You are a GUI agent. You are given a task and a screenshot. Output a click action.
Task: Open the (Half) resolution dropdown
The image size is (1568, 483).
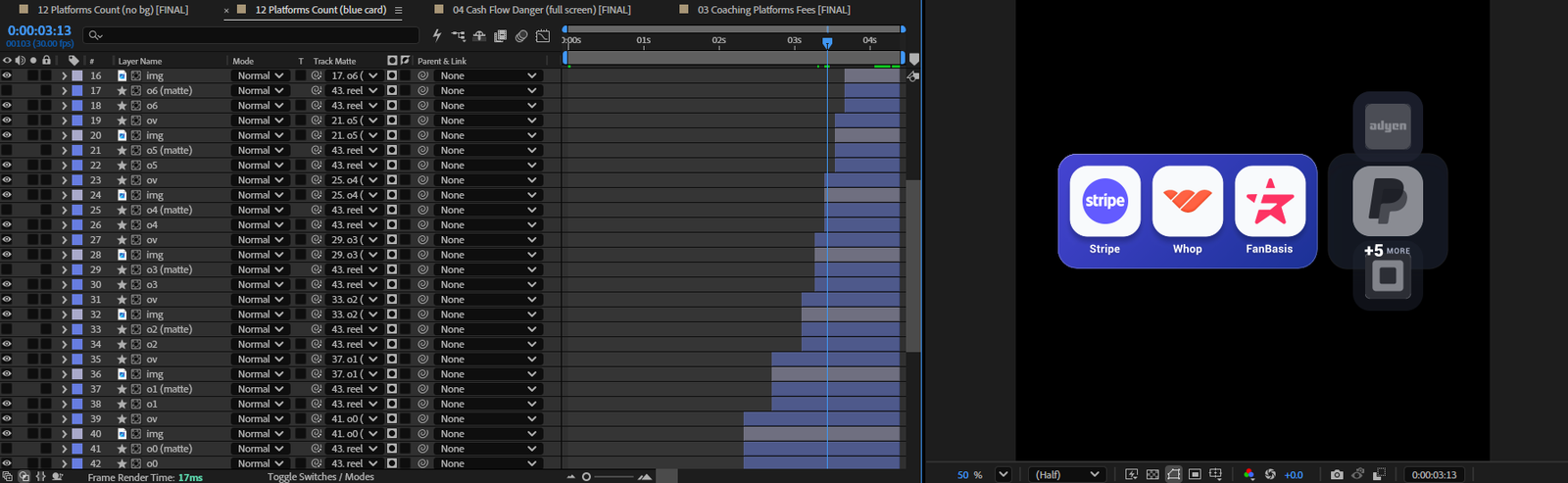[x=1066, y=474]
